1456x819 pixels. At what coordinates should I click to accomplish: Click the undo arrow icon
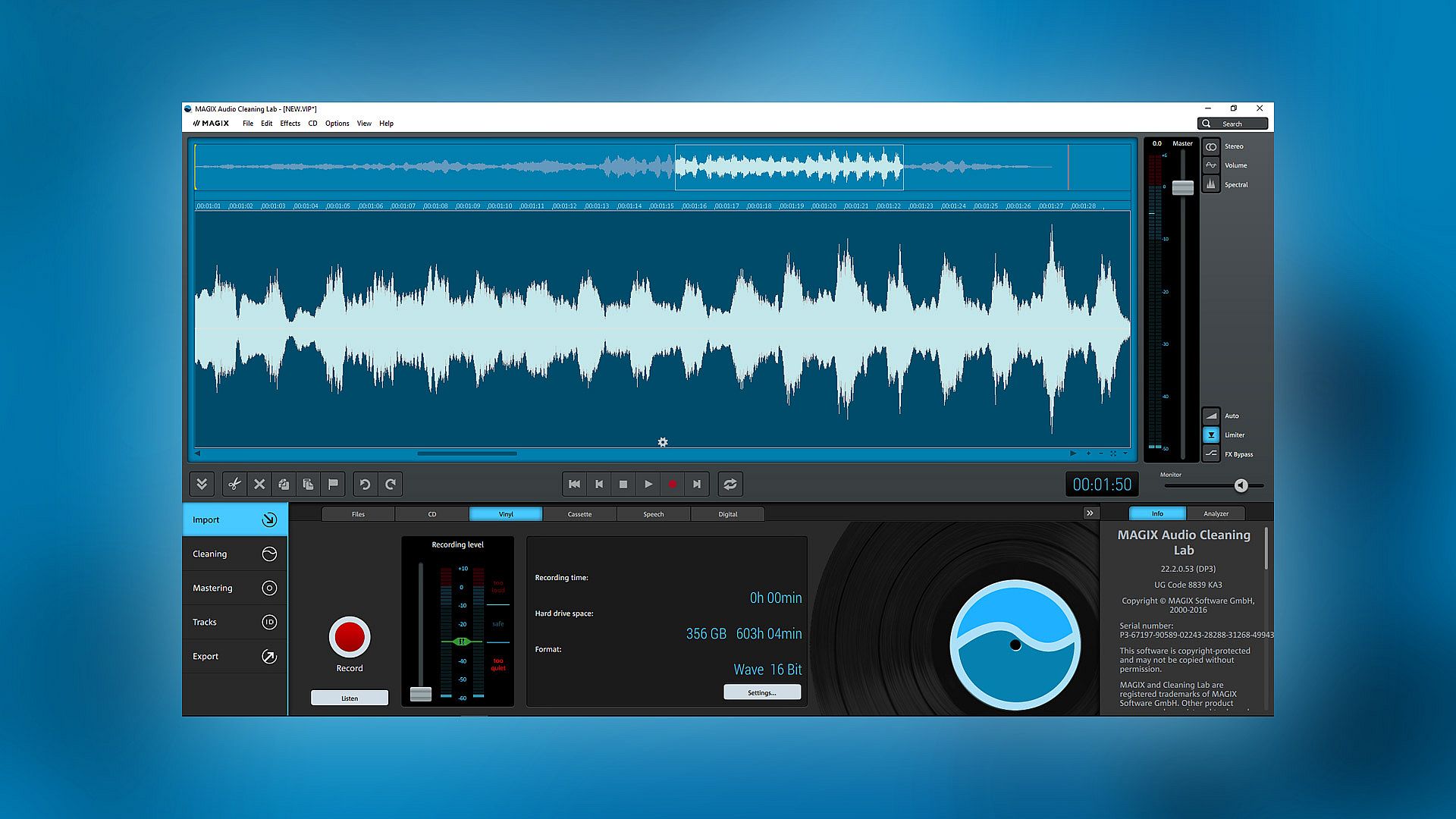[x=365, y=484]
